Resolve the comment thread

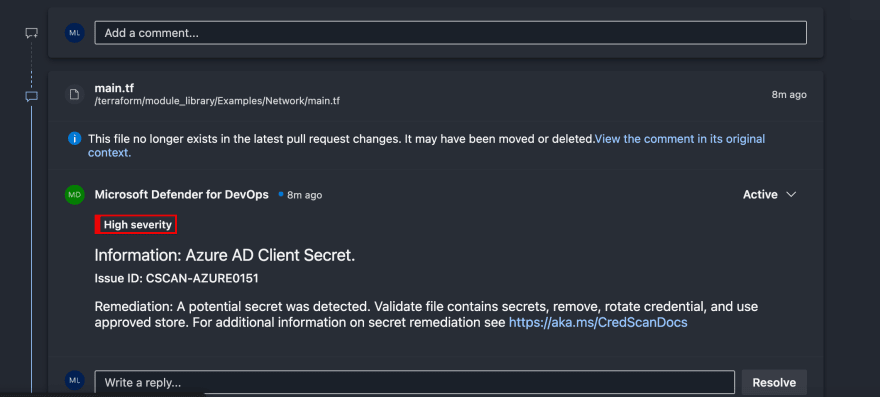(774, 382)
